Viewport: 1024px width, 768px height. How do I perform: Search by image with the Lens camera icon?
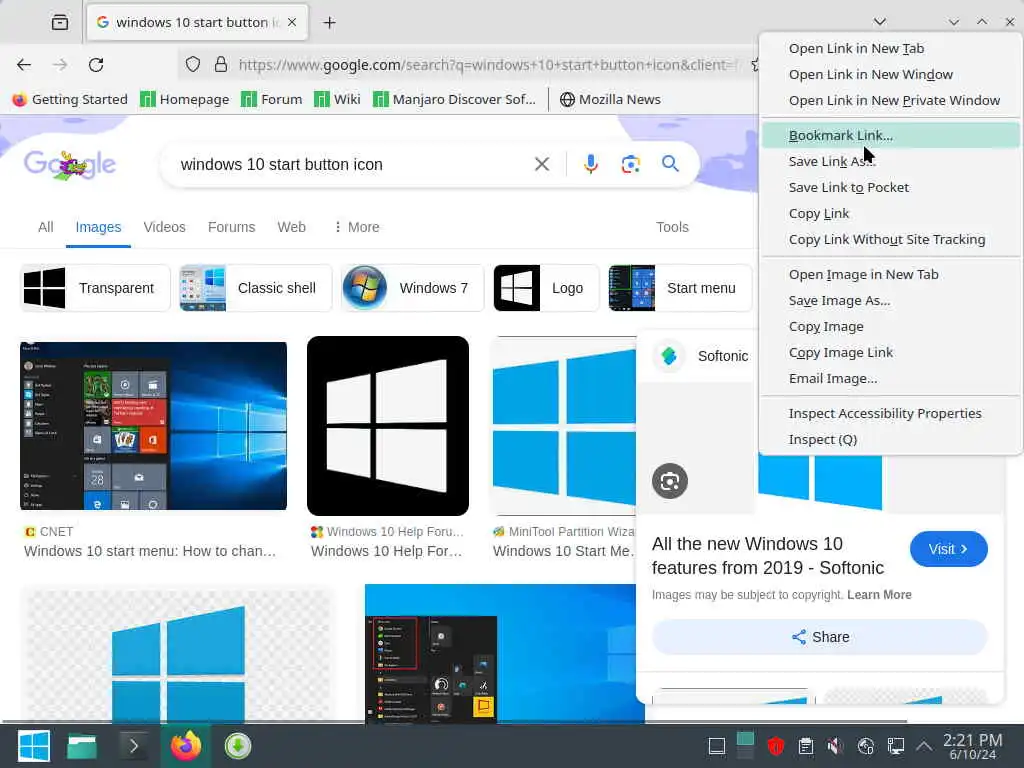click(630, 164)
